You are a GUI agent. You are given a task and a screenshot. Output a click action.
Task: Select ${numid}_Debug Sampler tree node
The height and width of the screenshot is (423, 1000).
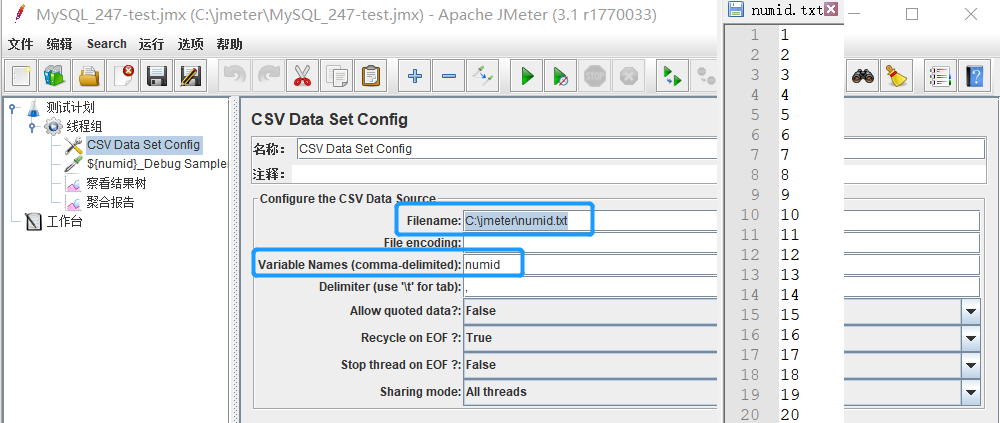pyautogui.click(x=157, y=164)
